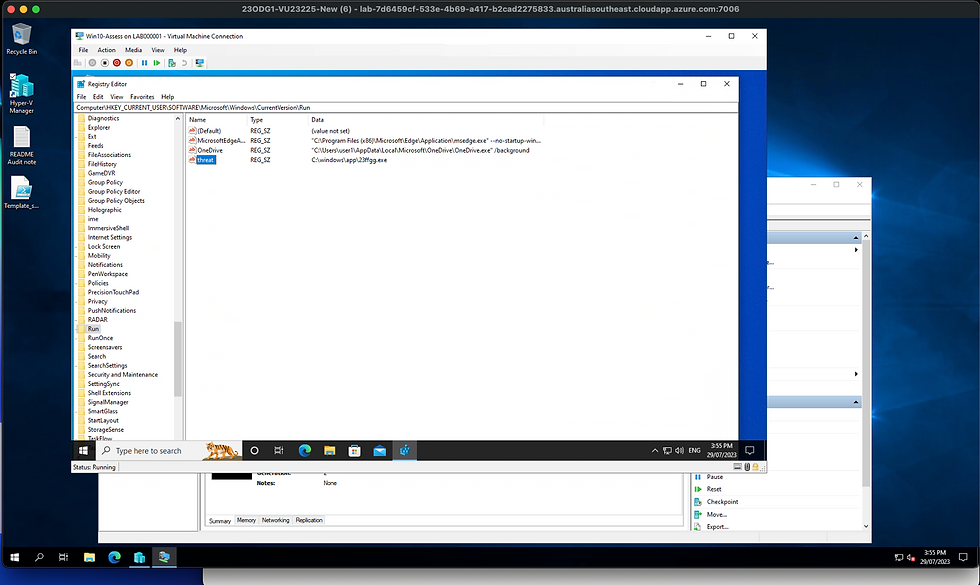This screenshot has height=585, width=980.
Task: Switch to the Networking tab in Hyper-V
Action: (276, 520)
